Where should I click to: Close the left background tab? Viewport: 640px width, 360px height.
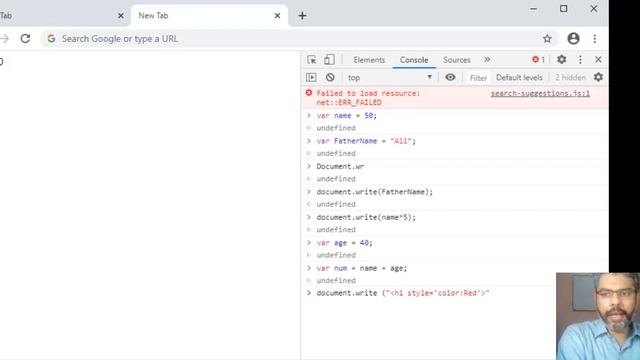[x=121, y=16]
